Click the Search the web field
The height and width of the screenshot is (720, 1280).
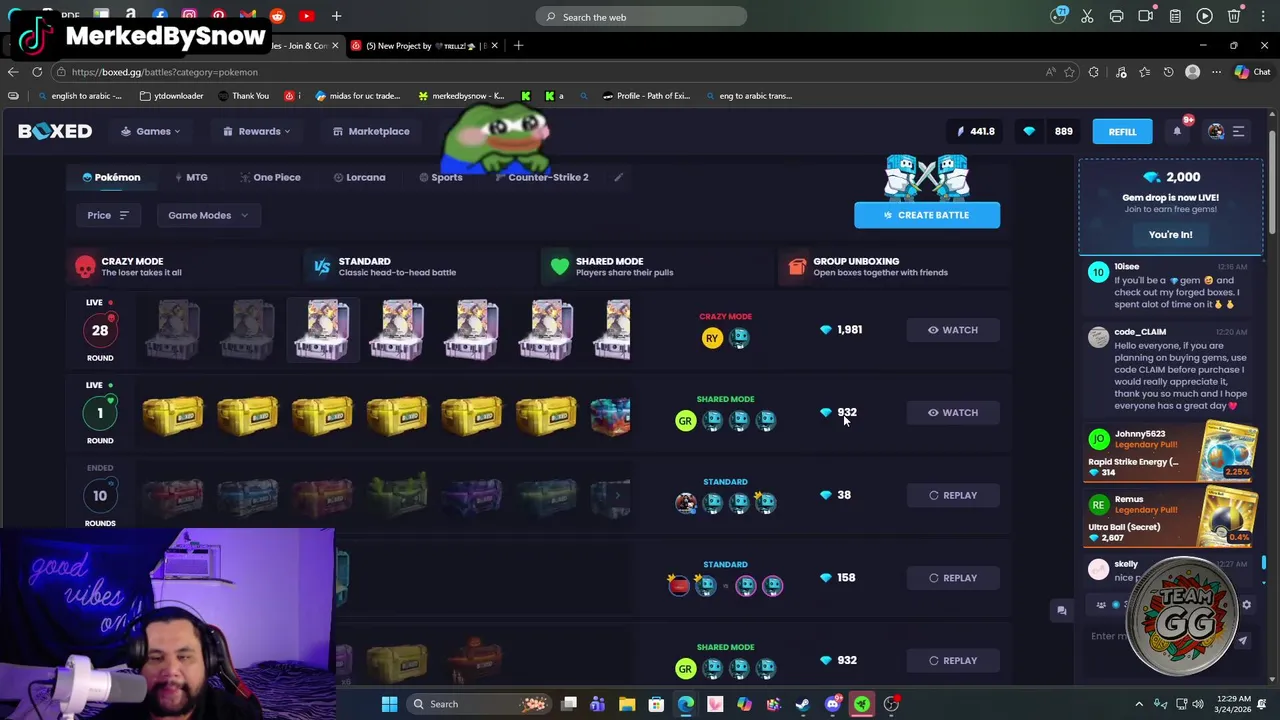pos(641,16)
